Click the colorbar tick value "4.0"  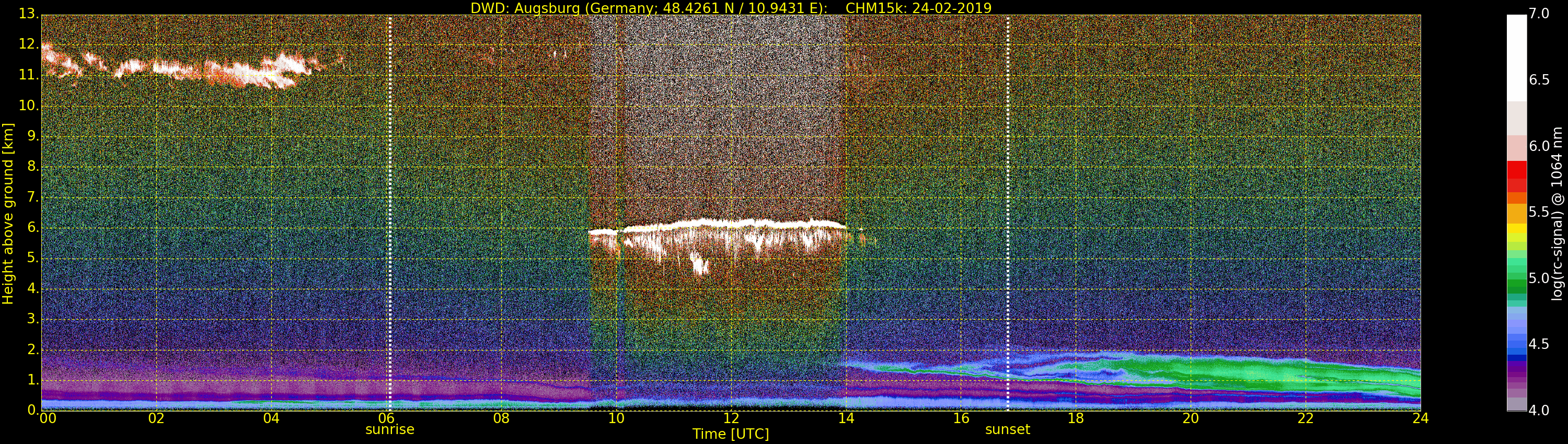point(1539,411)
